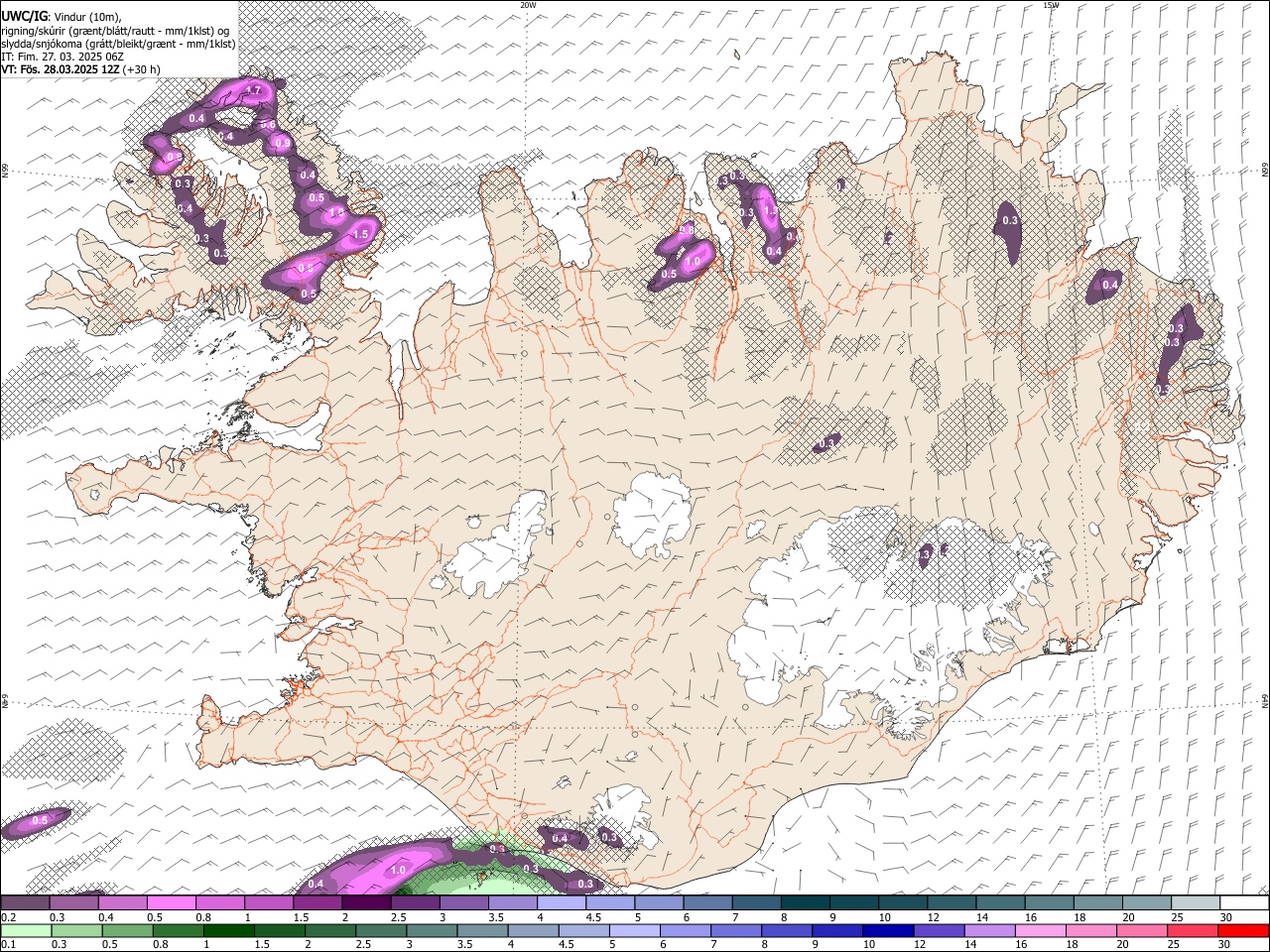Viewport: 1270px width, 952px height.
Task: Click the navy blue 10 swatch on lower legend scale
Action: [x=886, y=931]
